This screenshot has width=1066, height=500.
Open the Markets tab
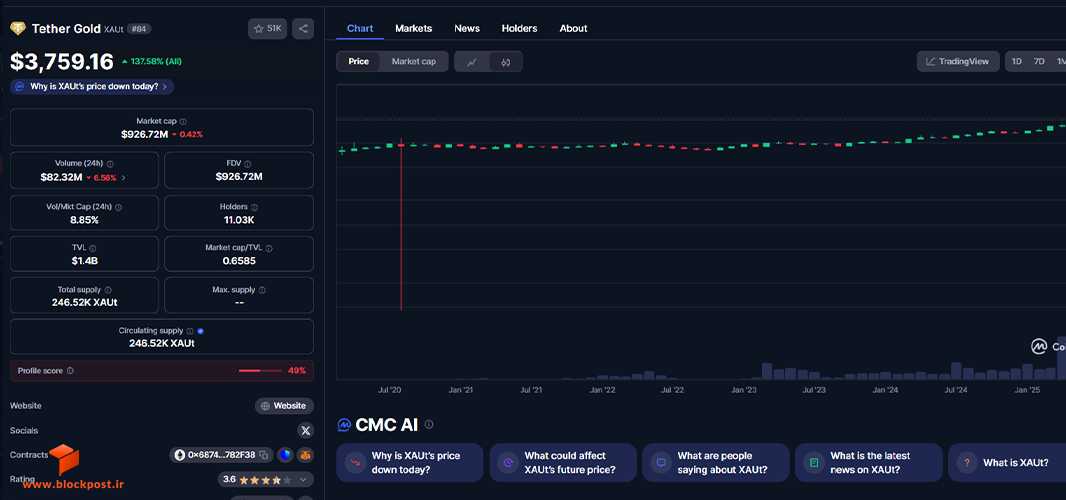[x=413, y=29]
